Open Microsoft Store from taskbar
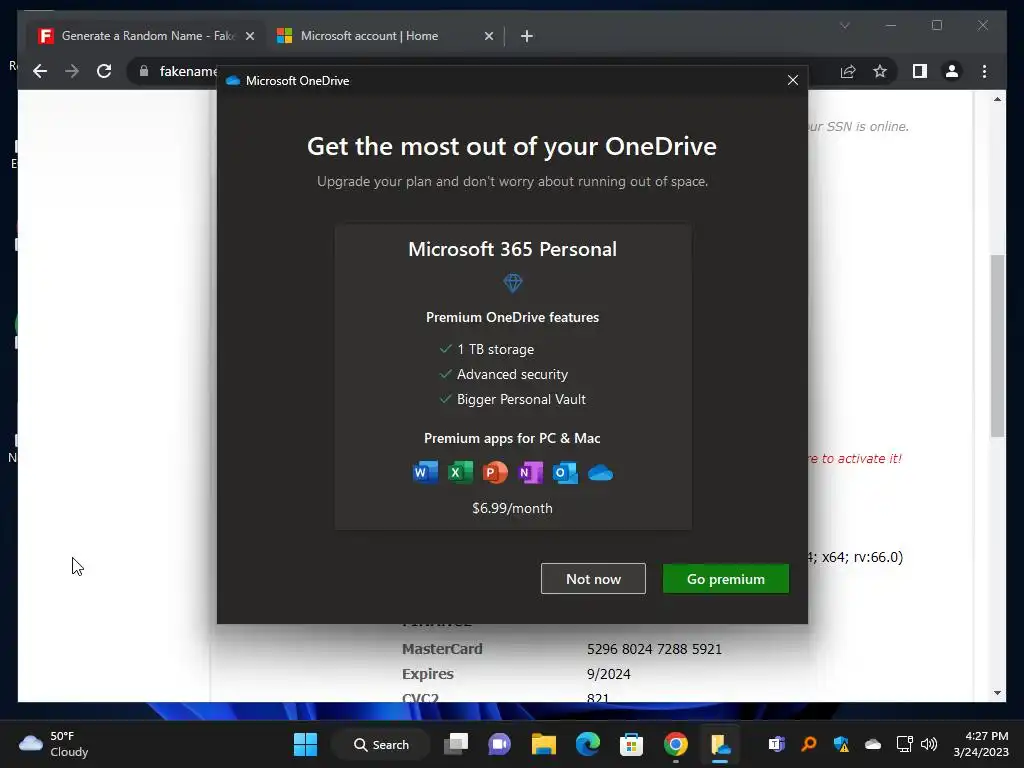Image resolution: width=1024 pixels, height=768 pixels. pyautogui.click(x=632, y=744)
